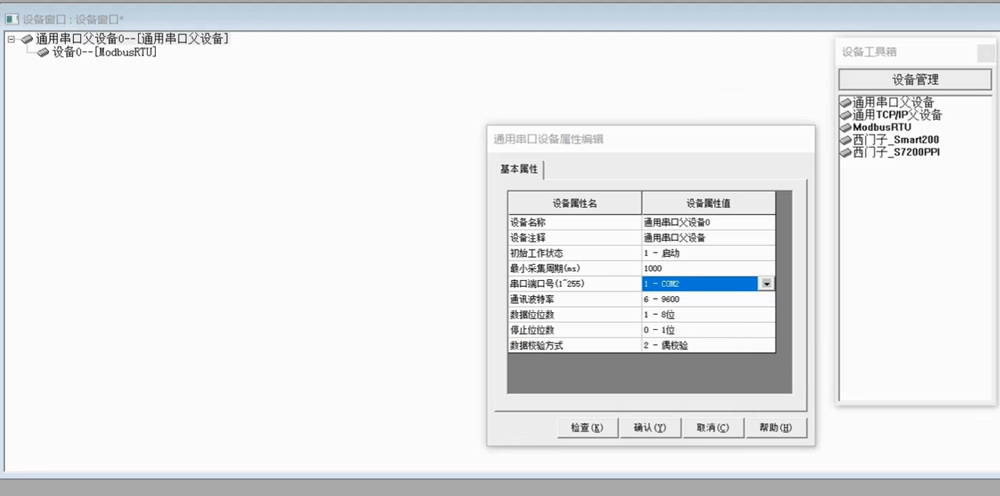Collapse the 通用串口父设备0 tree node

[x=11, y=39]
